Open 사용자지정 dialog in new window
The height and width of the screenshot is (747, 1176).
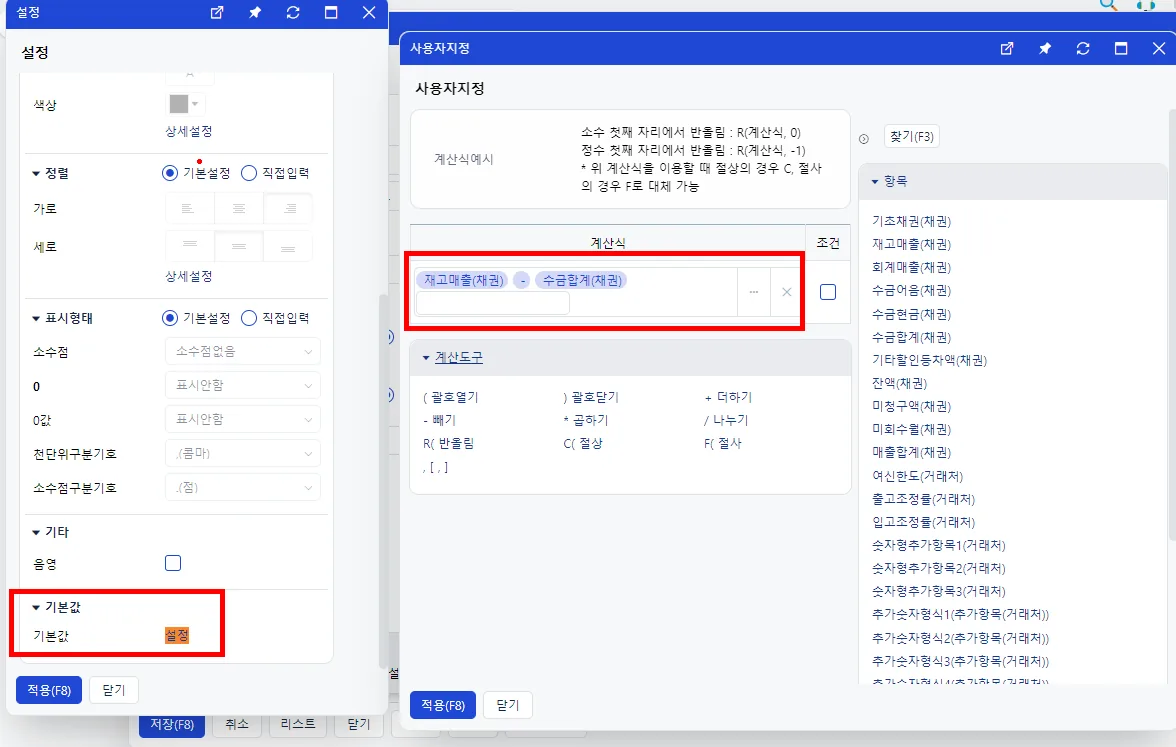(1006, 49)
